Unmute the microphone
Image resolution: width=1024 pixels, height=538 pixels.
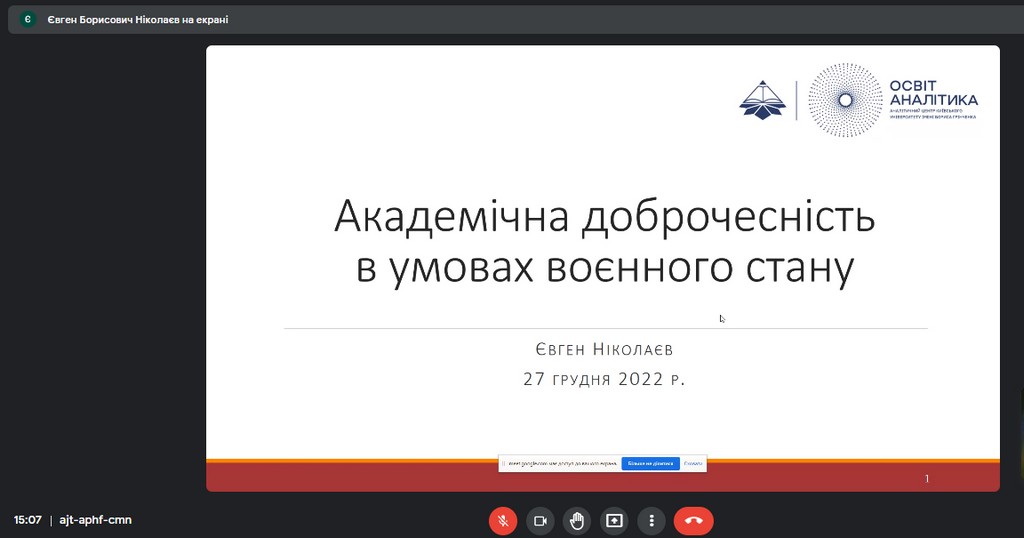(503, 520)
